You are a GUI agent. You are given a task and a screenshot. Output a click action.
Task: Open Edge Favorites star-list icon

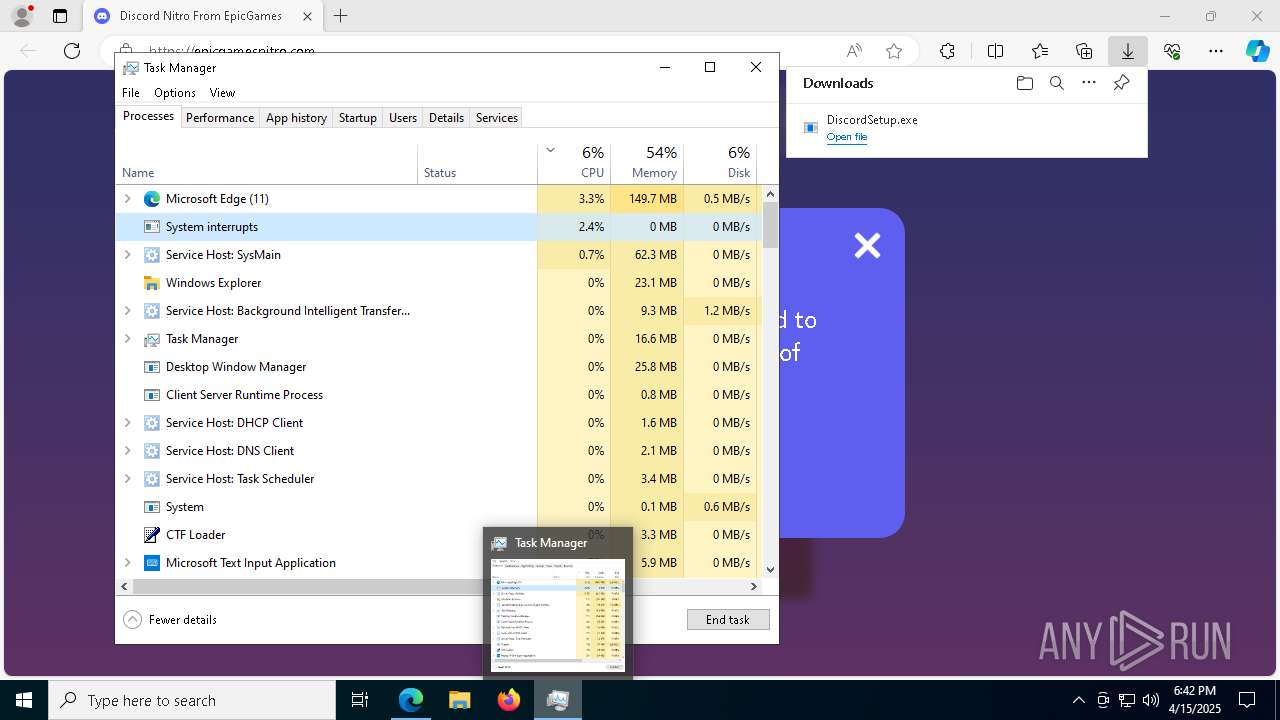(x=1040, y=51)
